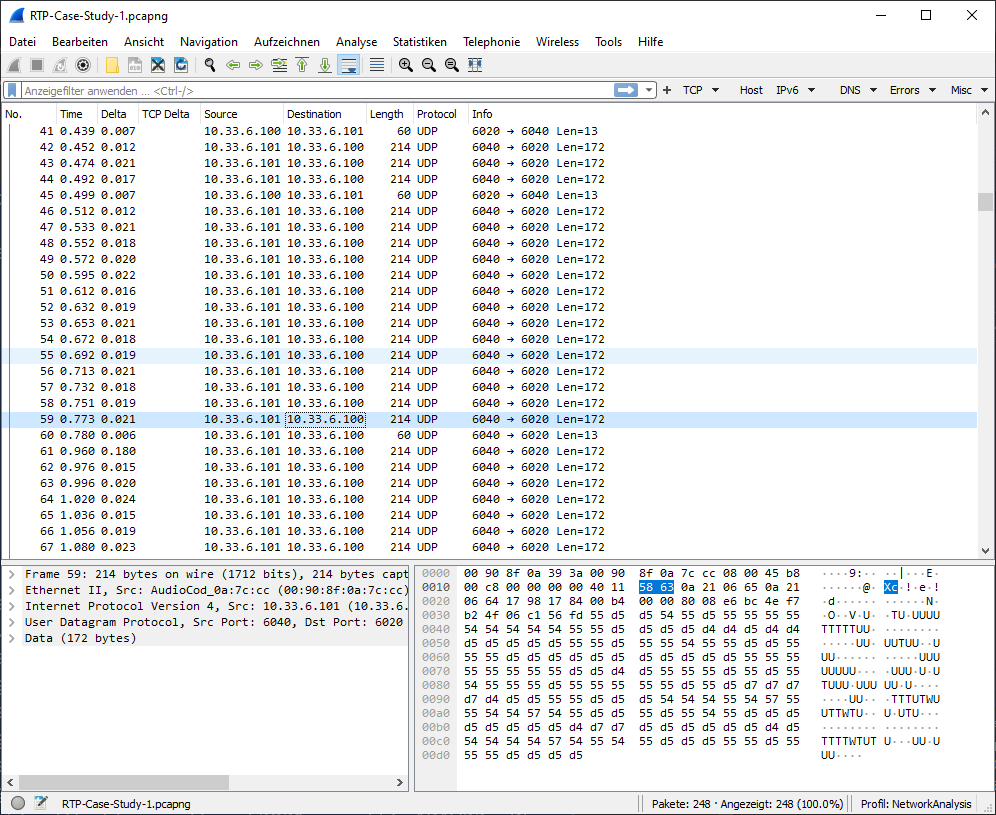Reset text to normal size
The image size is (996, 815).
click(452, 65)
